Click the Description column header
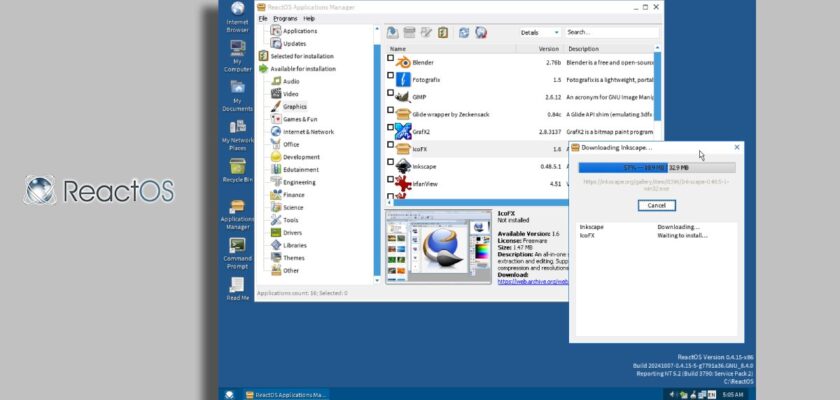 click(609, 49)
